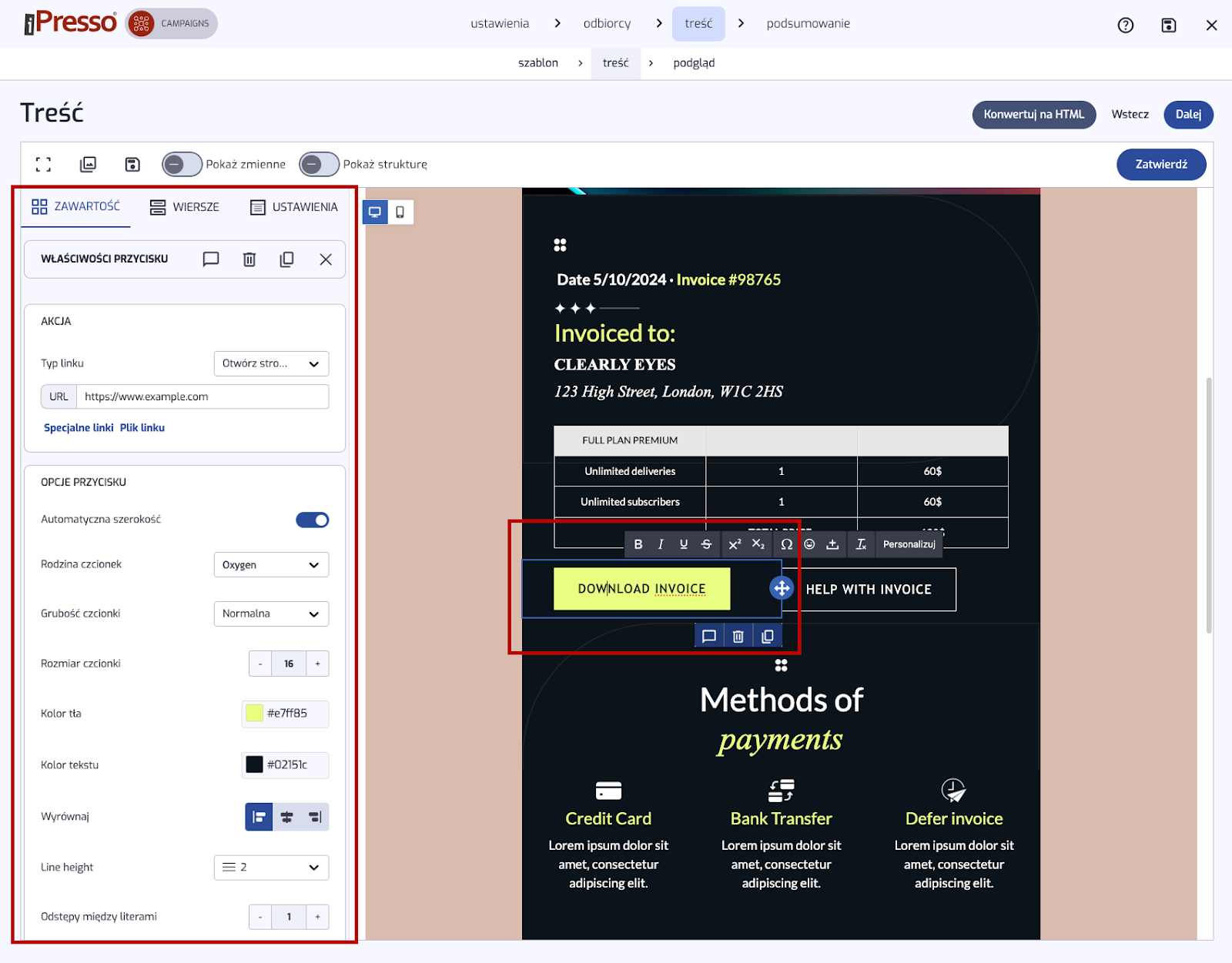The image size is (1232, 963).
Task: Increase Rozmiar czcionki with plus
Action: pos(318,664)
